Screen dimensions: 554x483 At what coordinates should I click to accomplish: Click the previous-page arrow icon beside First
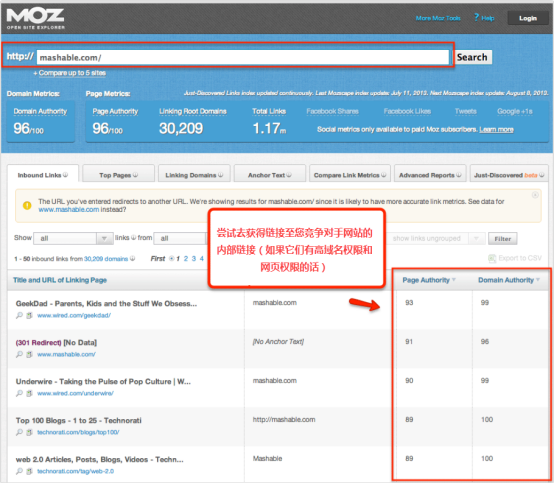click(x=172, y=259)
